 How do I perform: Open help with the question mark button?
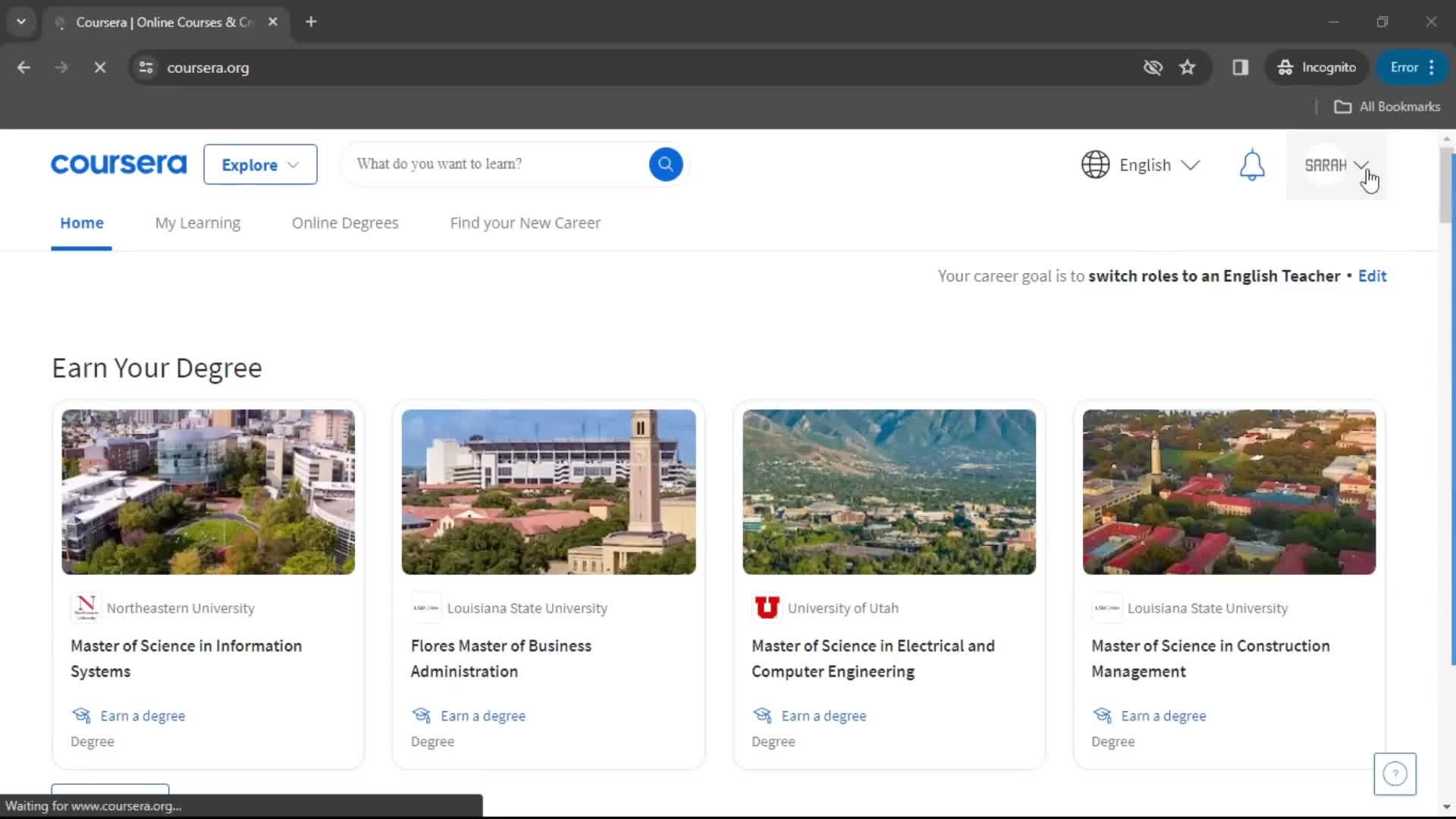(1395, 773)
